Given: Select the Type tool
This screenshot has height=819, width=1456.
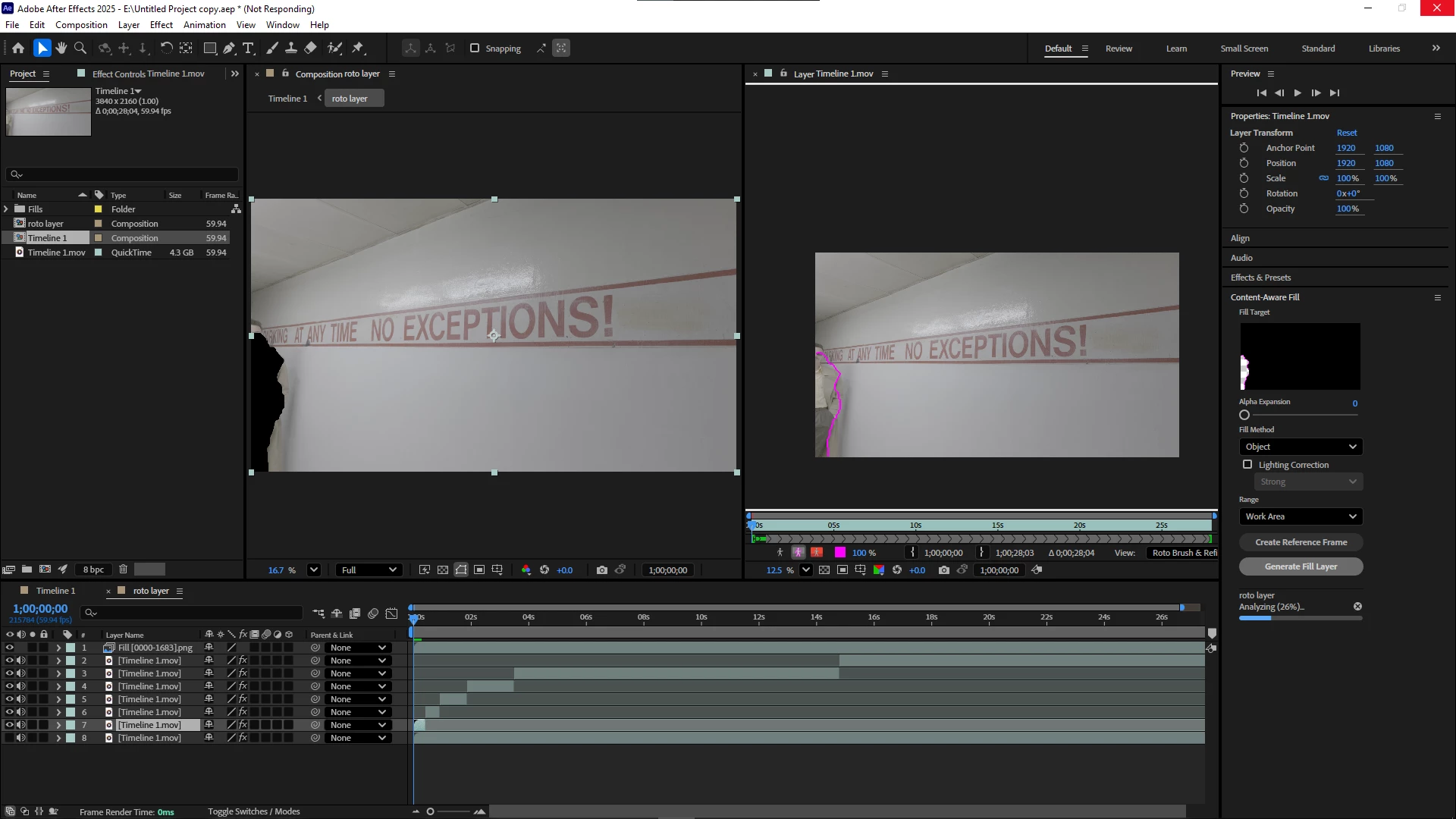Looking at the screenshot, I should tap(248, 48).
